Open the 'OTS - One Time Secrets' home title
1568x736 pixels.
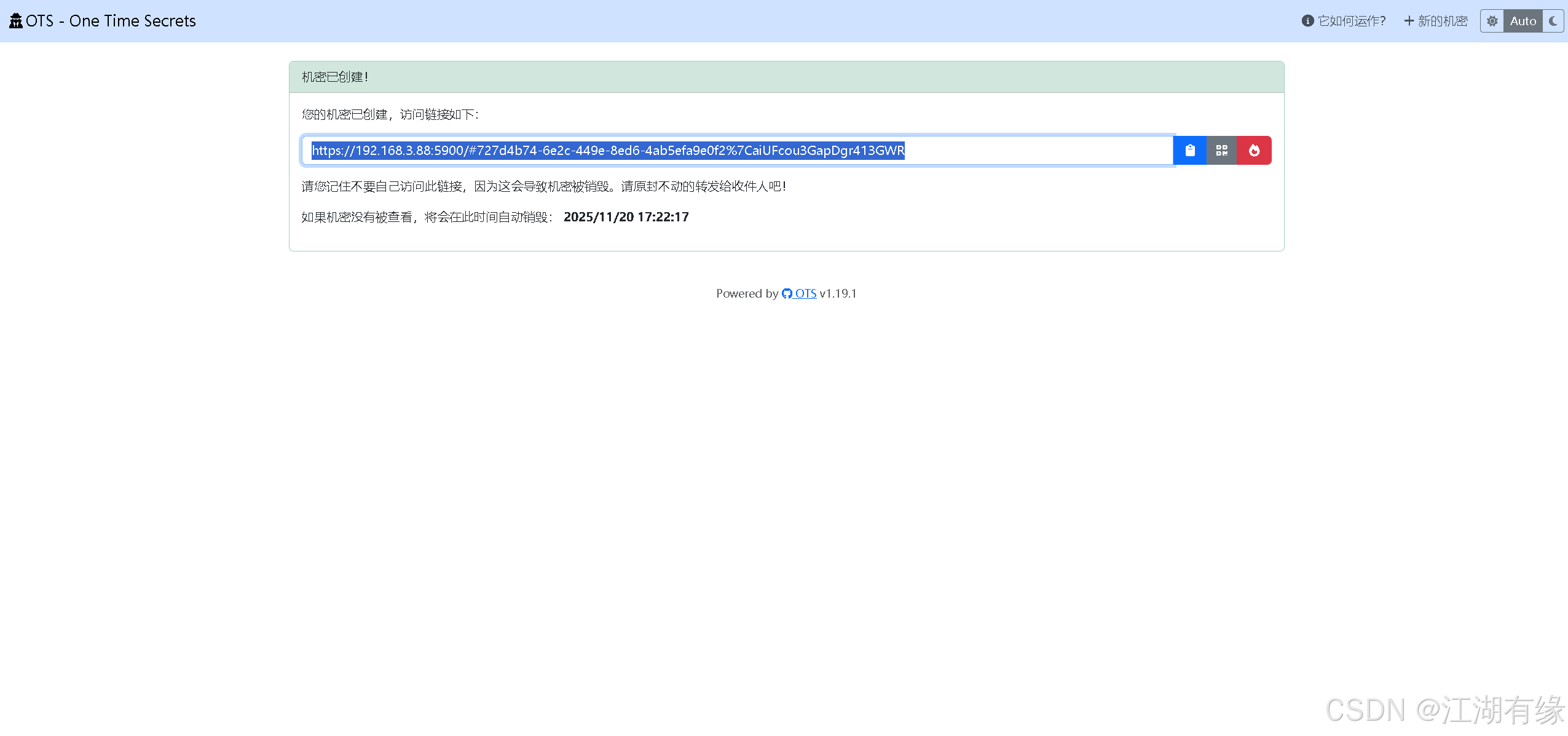tap(111, 21)
